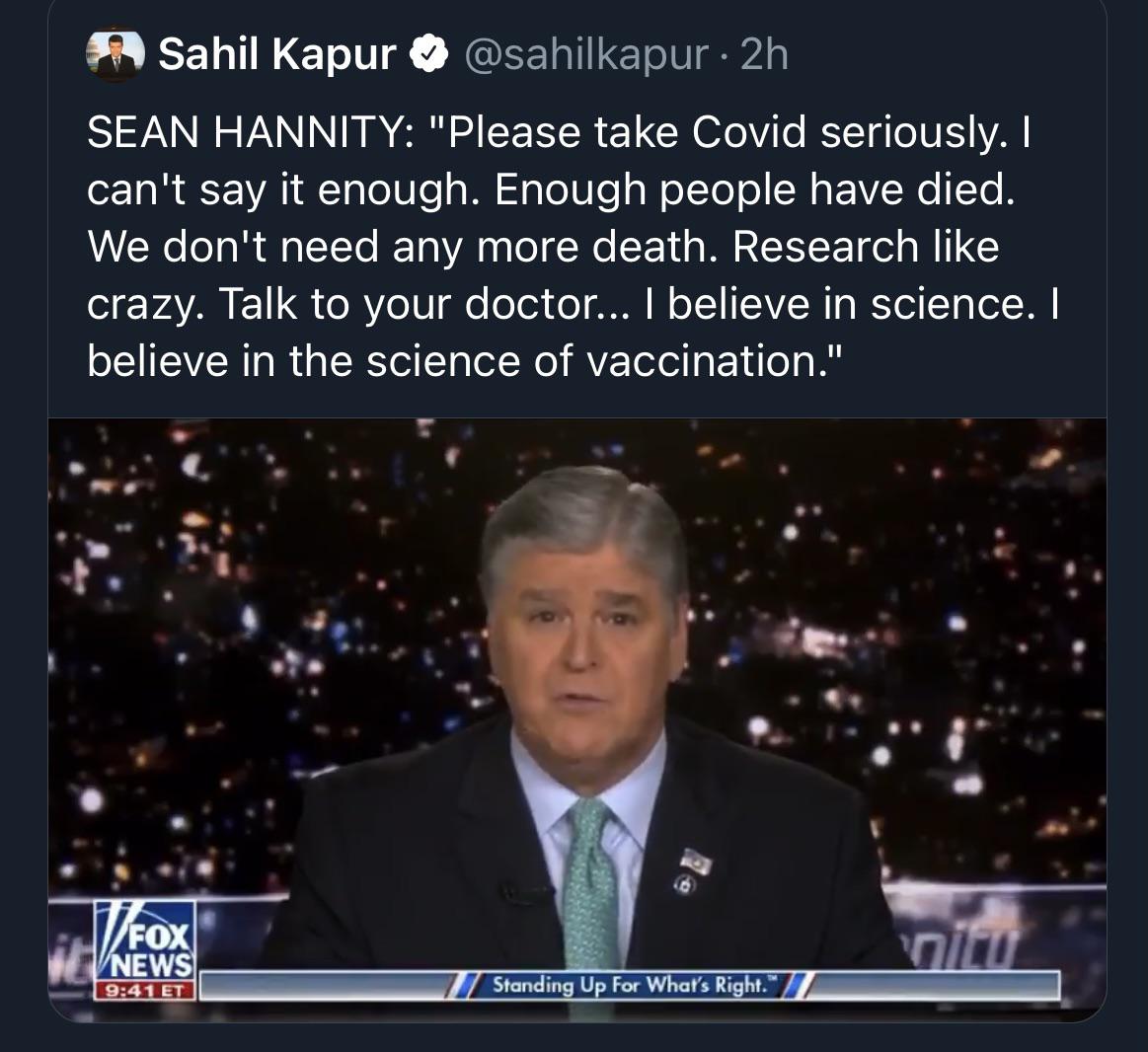Screen dimensions: 1148x1052
Task: Click the "Standing Up For What's Right." banner
Action: pyautogui.click(x=629, y=985)
